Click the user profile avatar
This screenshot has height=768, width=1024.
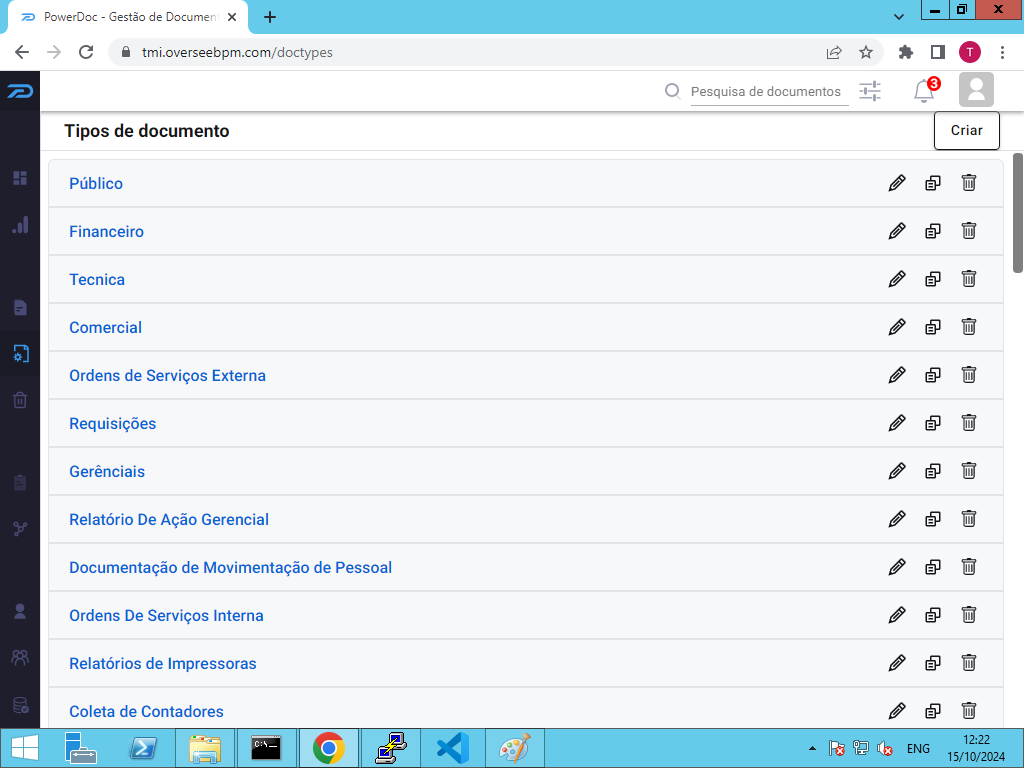tap(976, 89)
